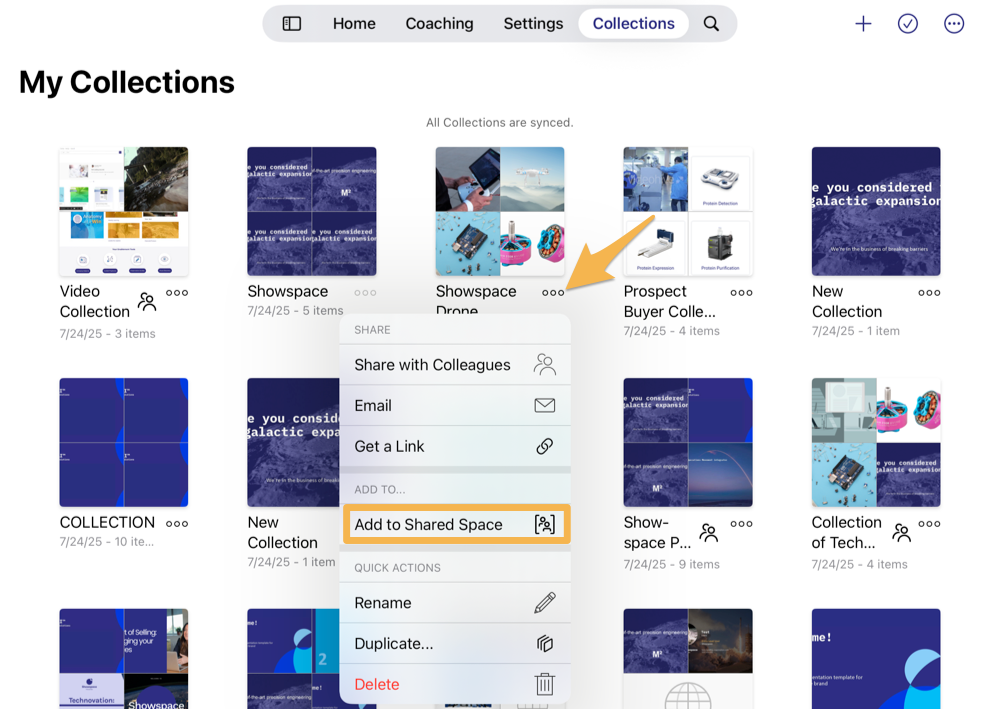1000x709 pixels.
Task: Select Share with Colleagues
Action: [x=432, y=365]
